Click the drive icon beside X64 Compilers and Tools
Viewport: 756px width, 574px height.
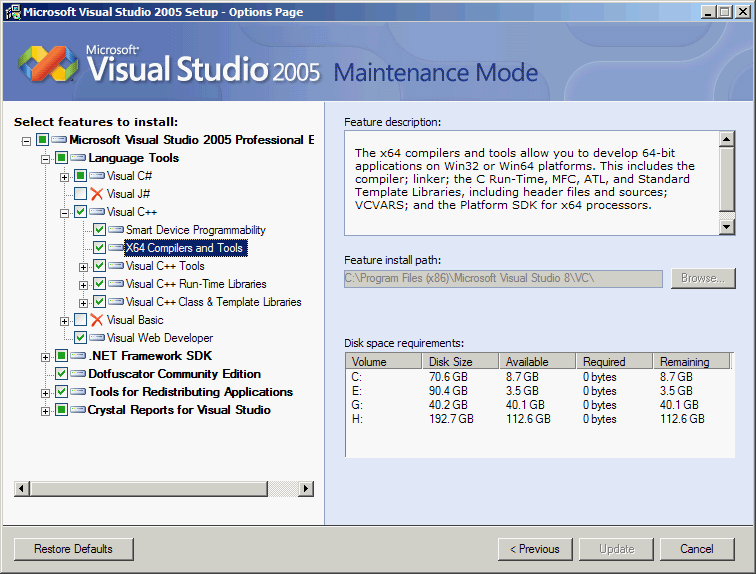(x=116, y=248)
